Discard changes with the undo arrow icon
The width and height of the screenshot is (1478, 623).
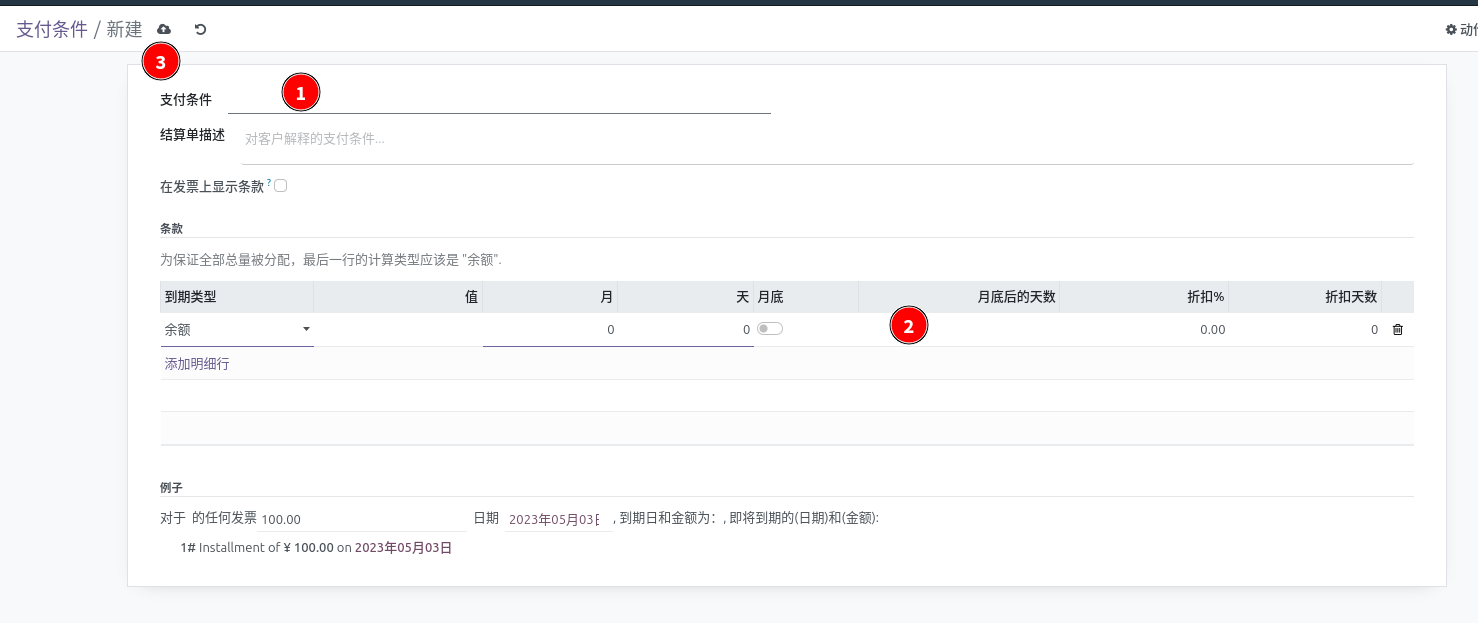(x=201, y=30)
